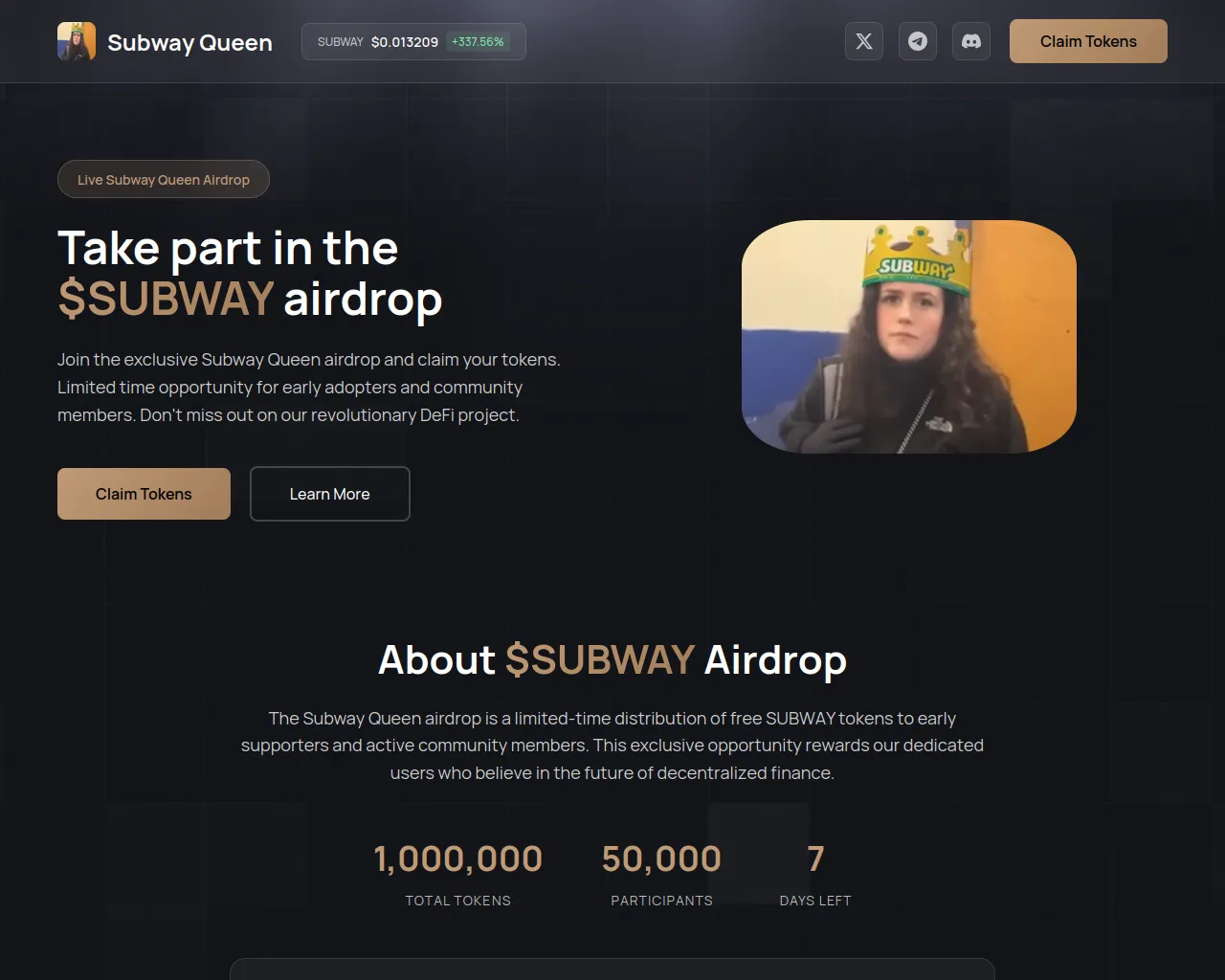The image size is (1225, 980).
Task: Click the Subway Queen site title
Action: click(189, 42)
